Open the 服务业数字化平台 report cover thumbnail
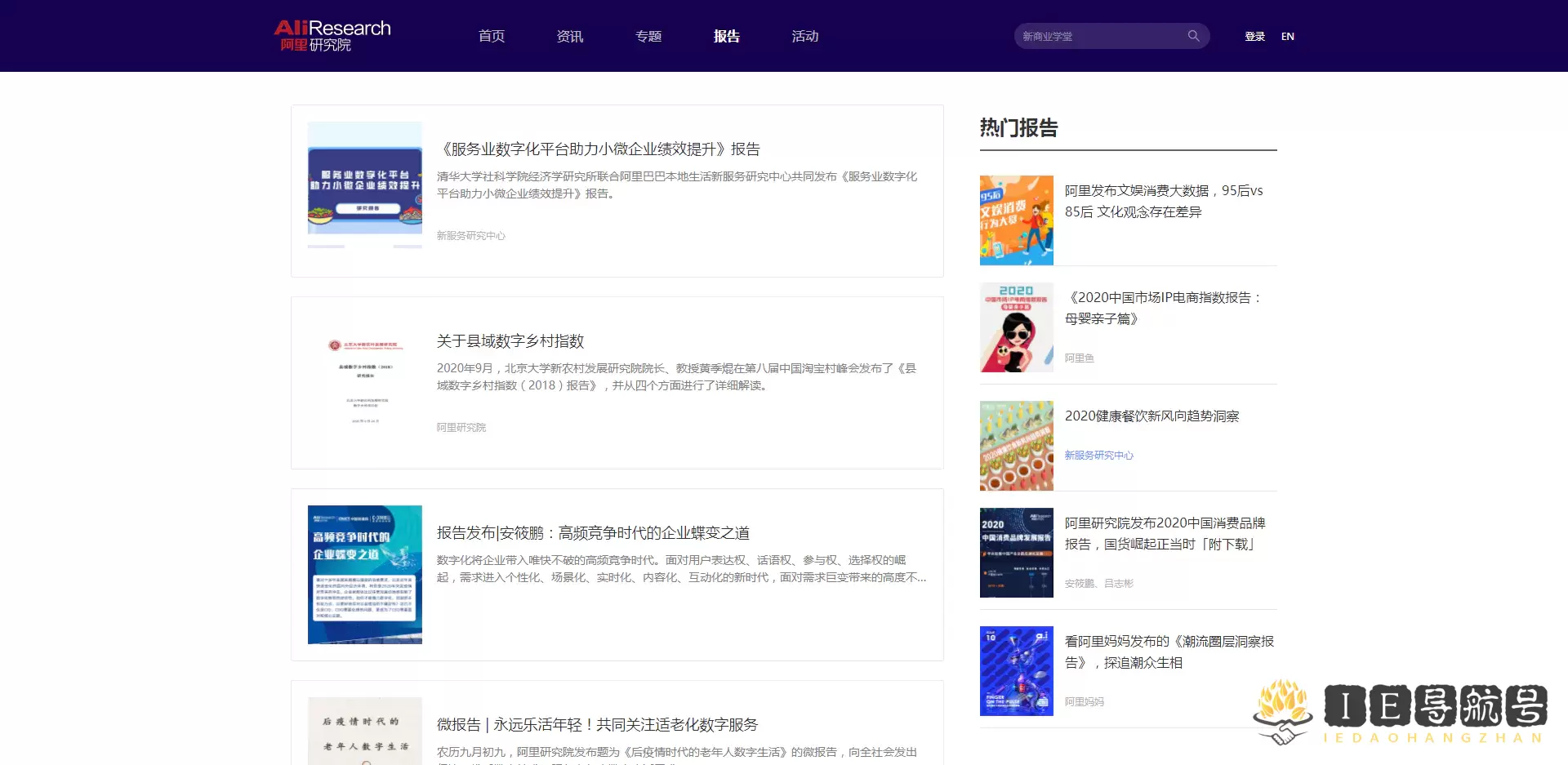 tap(365, 185)
